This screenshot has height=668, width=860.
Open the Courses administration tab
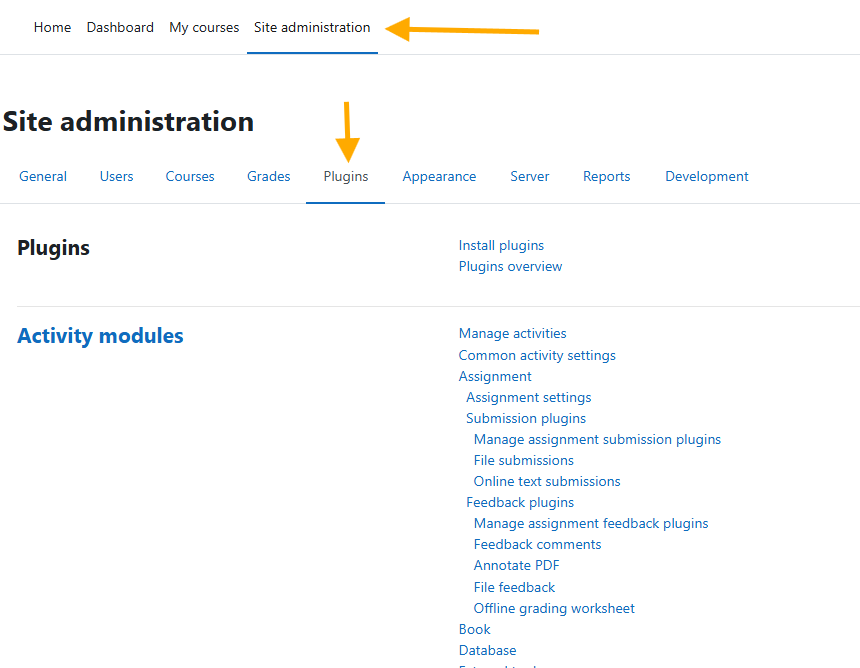[190, 176]
